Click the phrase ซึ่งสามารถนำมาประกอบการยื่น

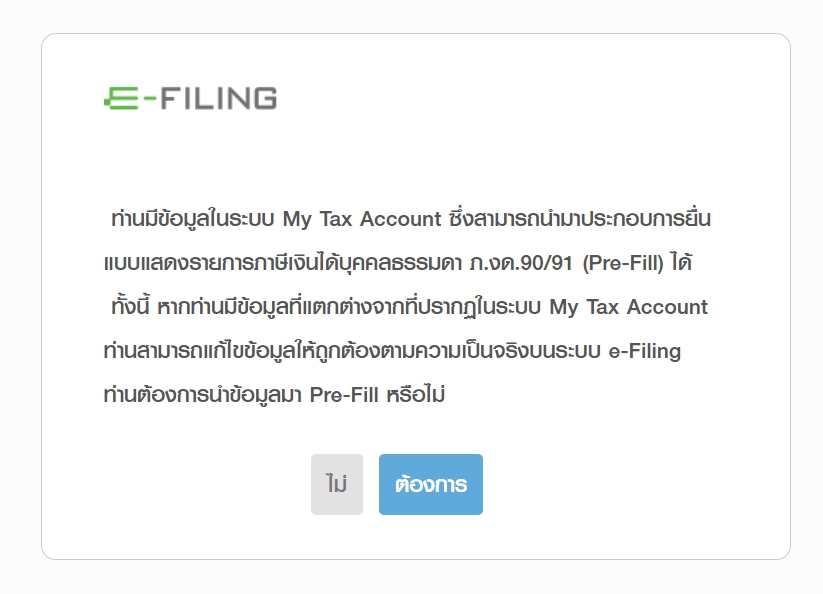point(581,218)
